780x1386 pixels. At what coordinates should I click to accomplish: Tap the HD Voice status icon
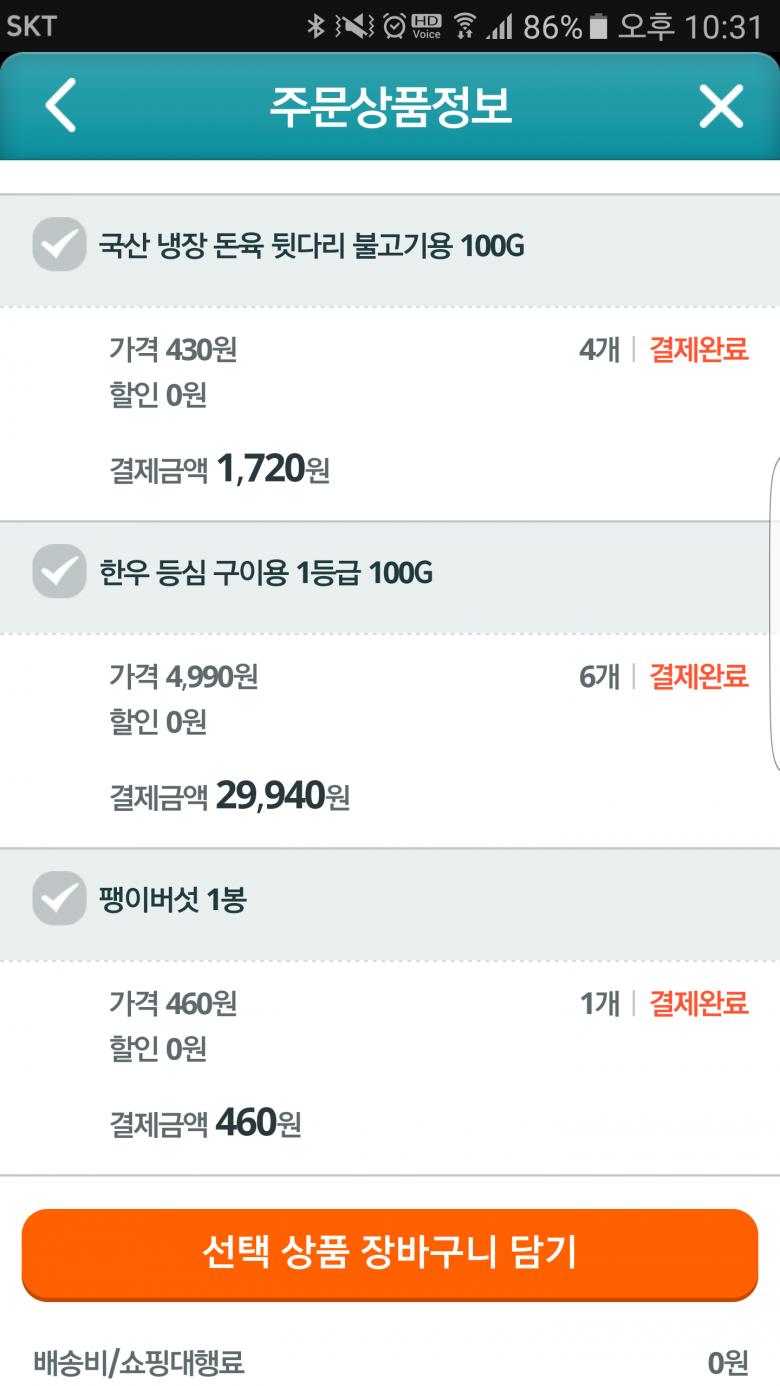(427, 26)
